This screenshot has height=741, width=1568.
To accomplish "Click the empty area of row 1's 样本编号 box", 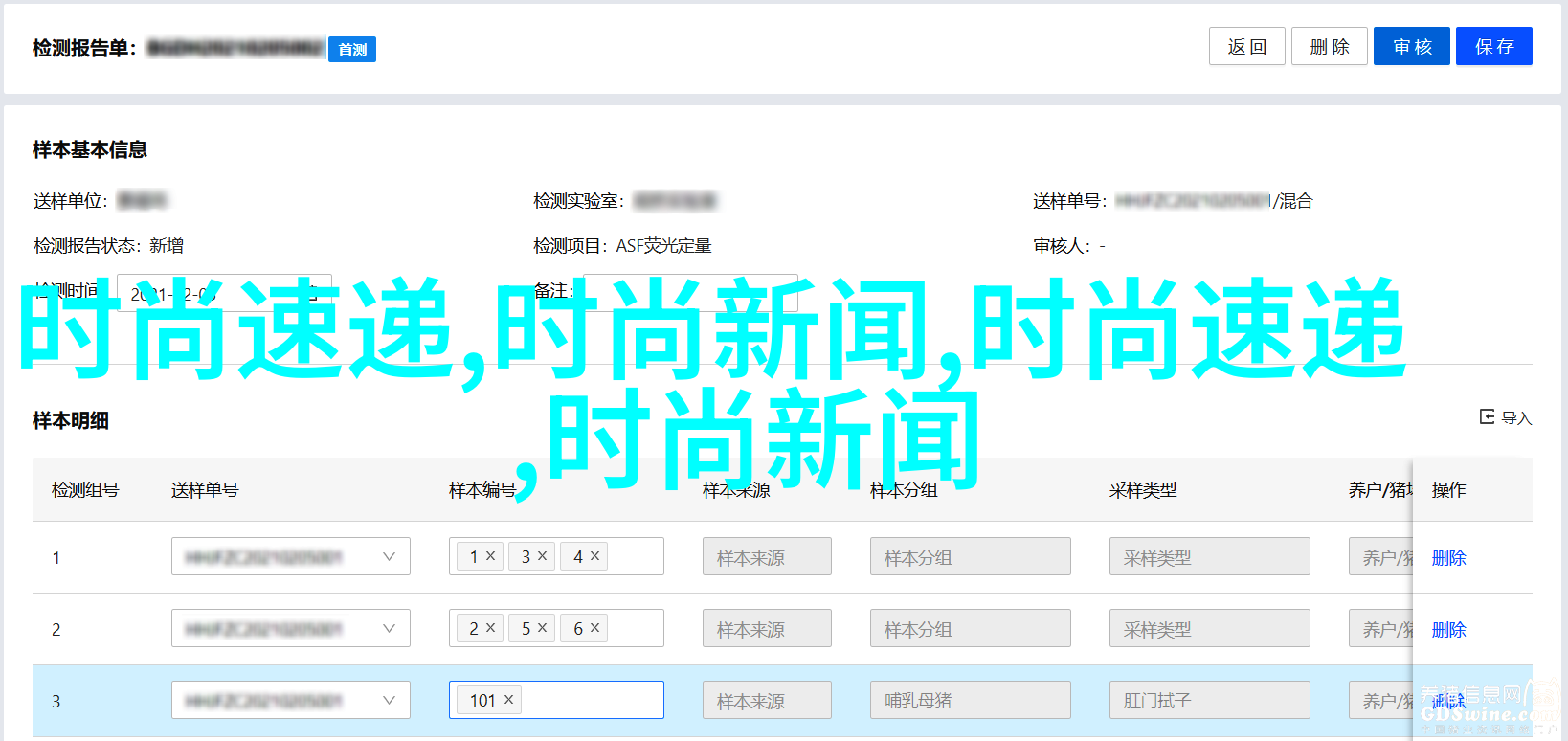I will [x=635, y=556].
